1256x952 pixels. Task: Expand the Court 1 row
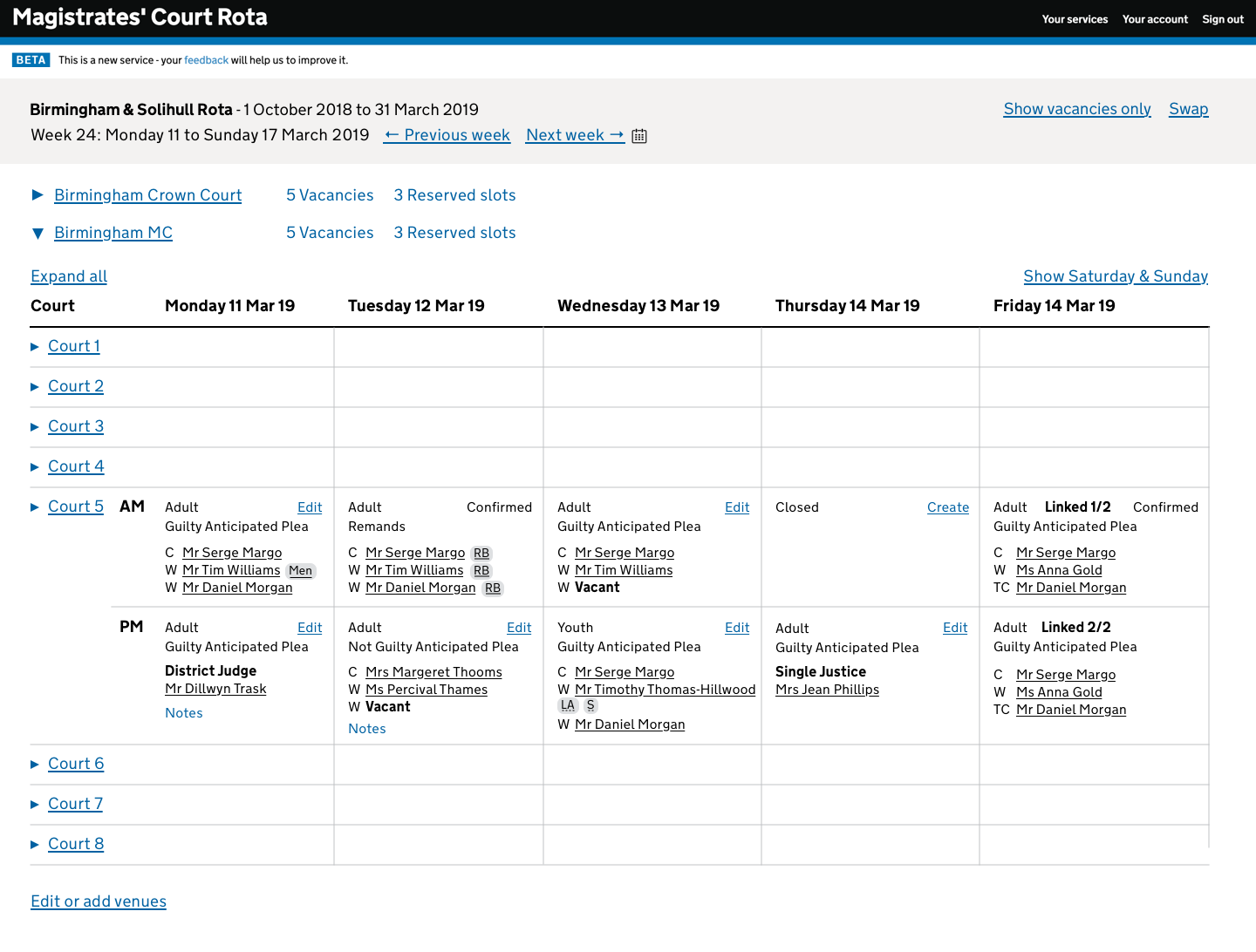[x=73, y=346]
